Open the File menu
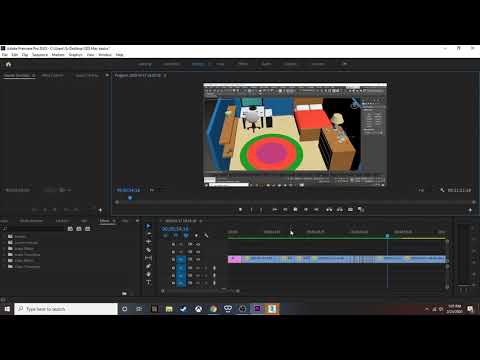The width and height of the screenshot is (480, 360). pos(5,55)
